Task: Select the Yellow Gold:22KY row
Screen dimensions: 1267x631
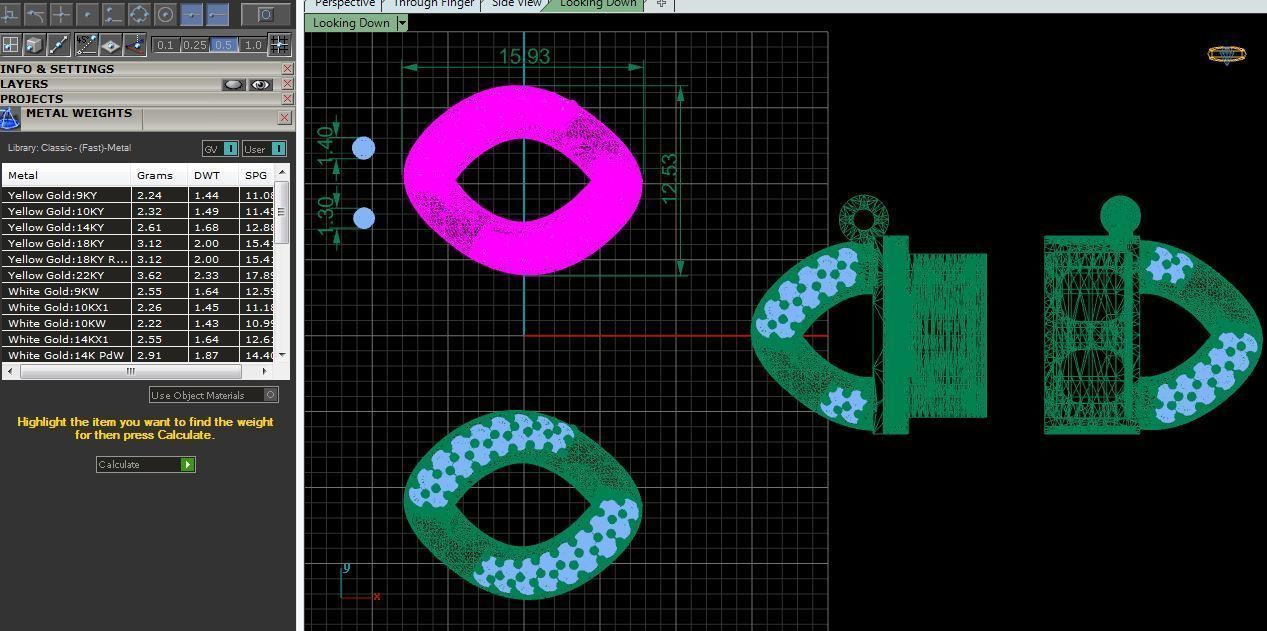Action: [x=138, y=275]
